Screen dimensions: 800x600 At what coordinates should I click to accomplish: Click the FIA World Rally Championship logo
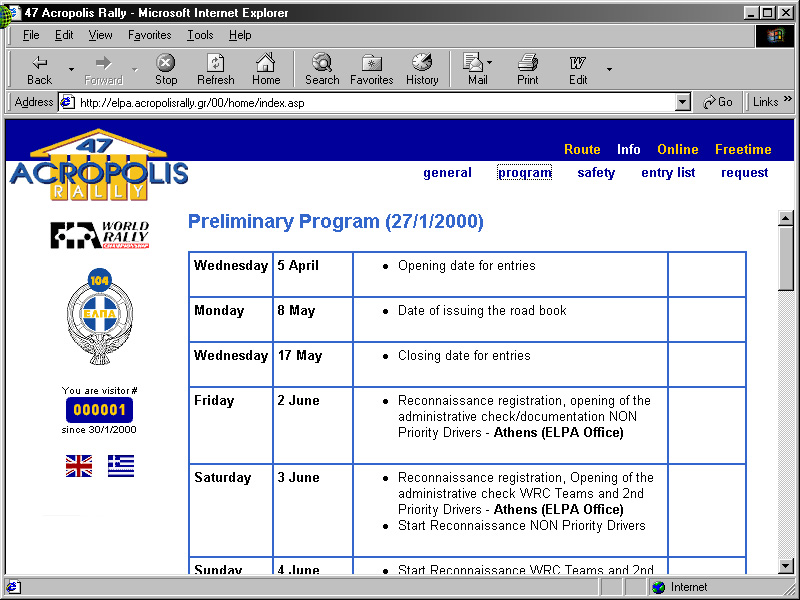point(99,235)
